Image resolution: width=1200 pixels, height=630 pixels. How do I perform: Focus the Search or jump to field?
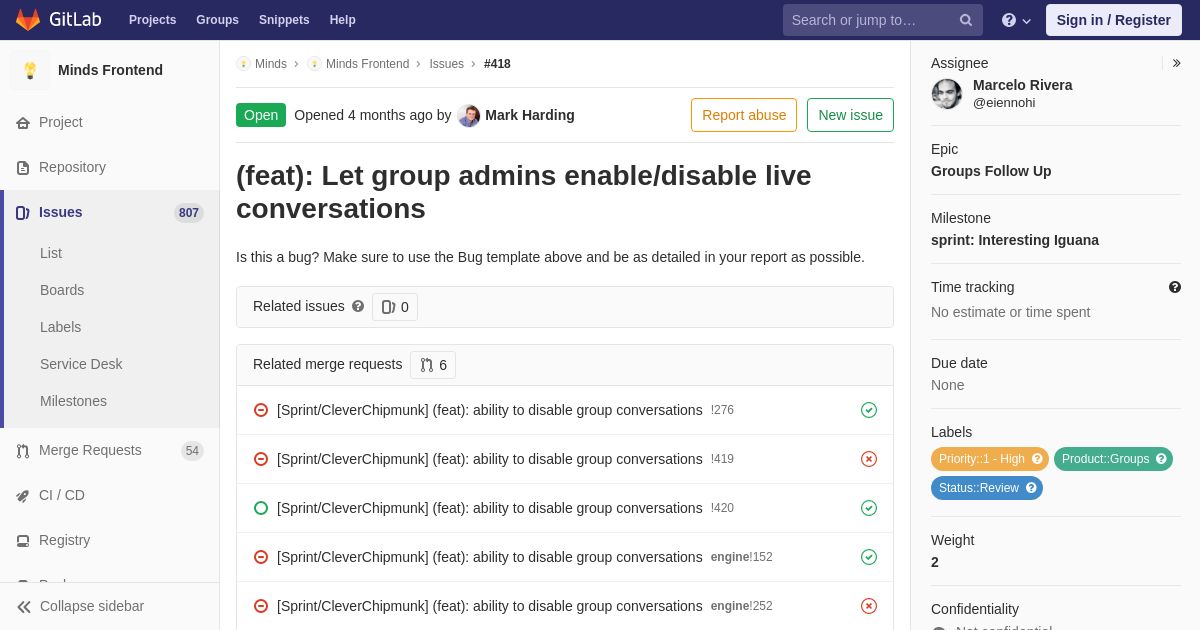click(883, 20)
